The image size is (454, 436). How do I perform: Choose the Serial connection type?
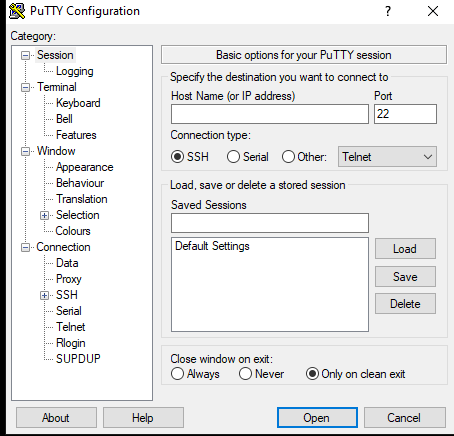point(233,156)
